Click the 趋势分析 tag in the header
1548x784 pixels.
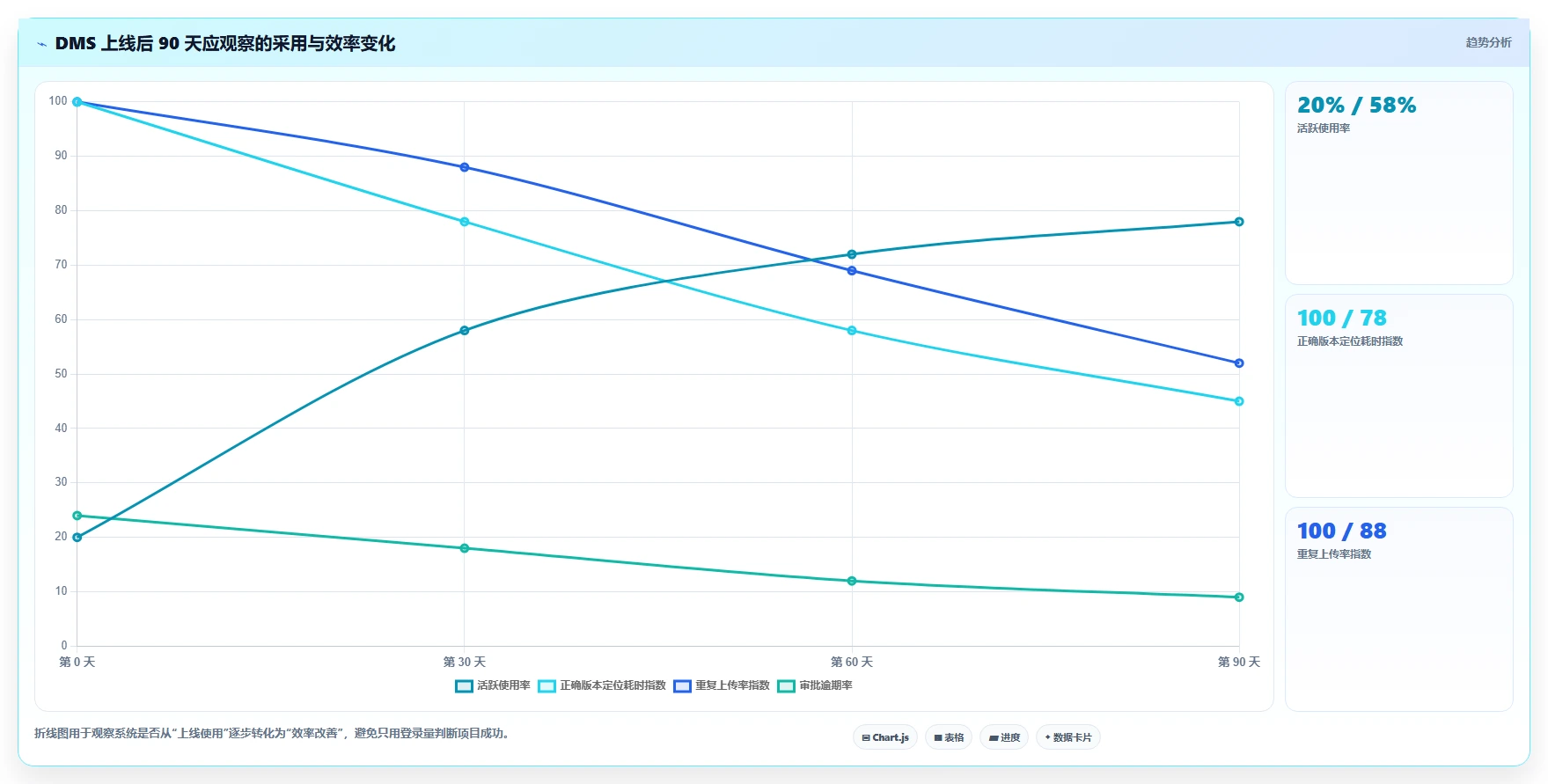pyautogui.click(x=1488, y=42)
